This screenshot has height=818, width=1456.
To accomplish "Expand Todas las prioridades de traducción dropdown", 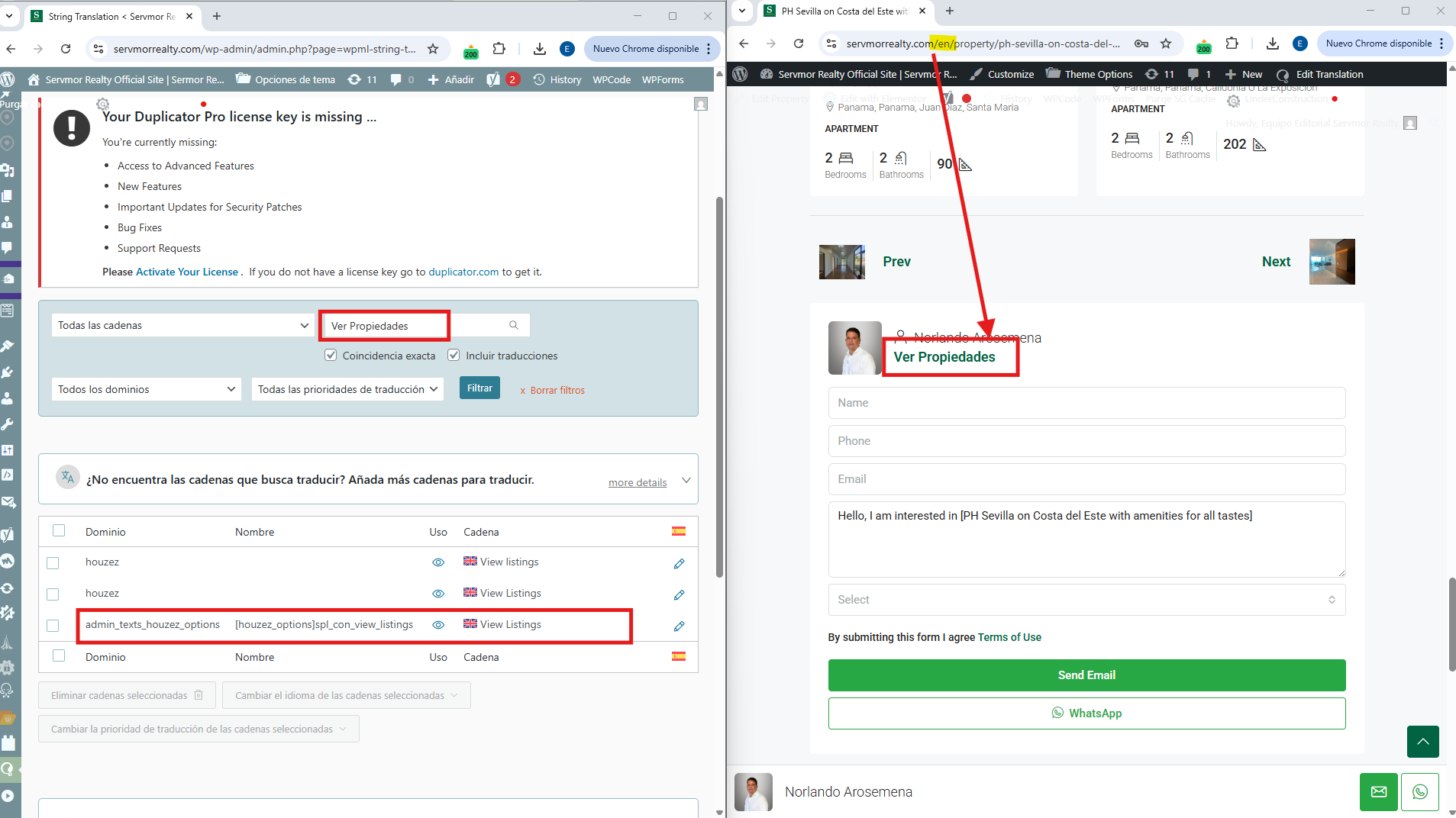I will coord(347,389).
